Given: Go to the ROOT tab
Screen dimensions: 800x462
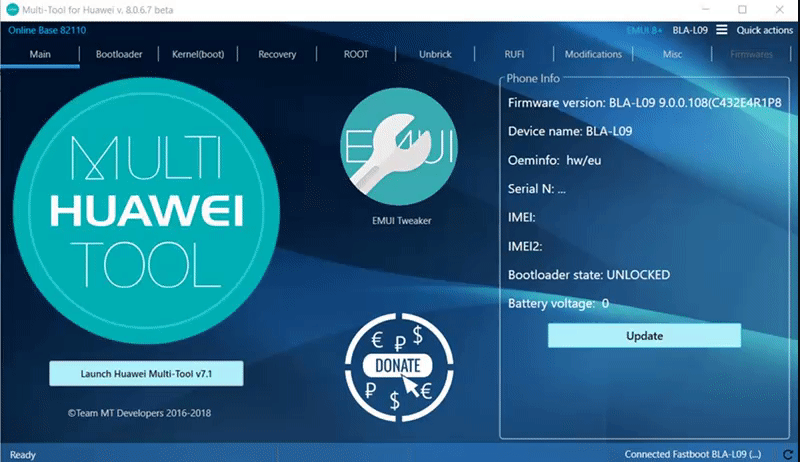Looking at the screenshot, I should [x=356, y=54].
